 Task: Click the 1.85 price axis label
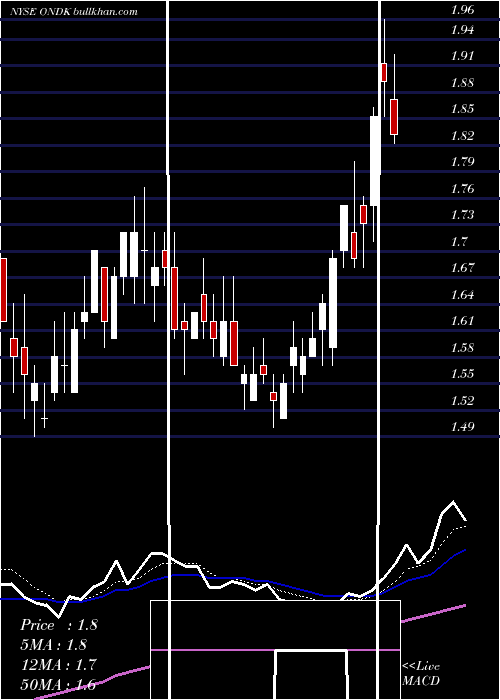[x=462, y=109]
